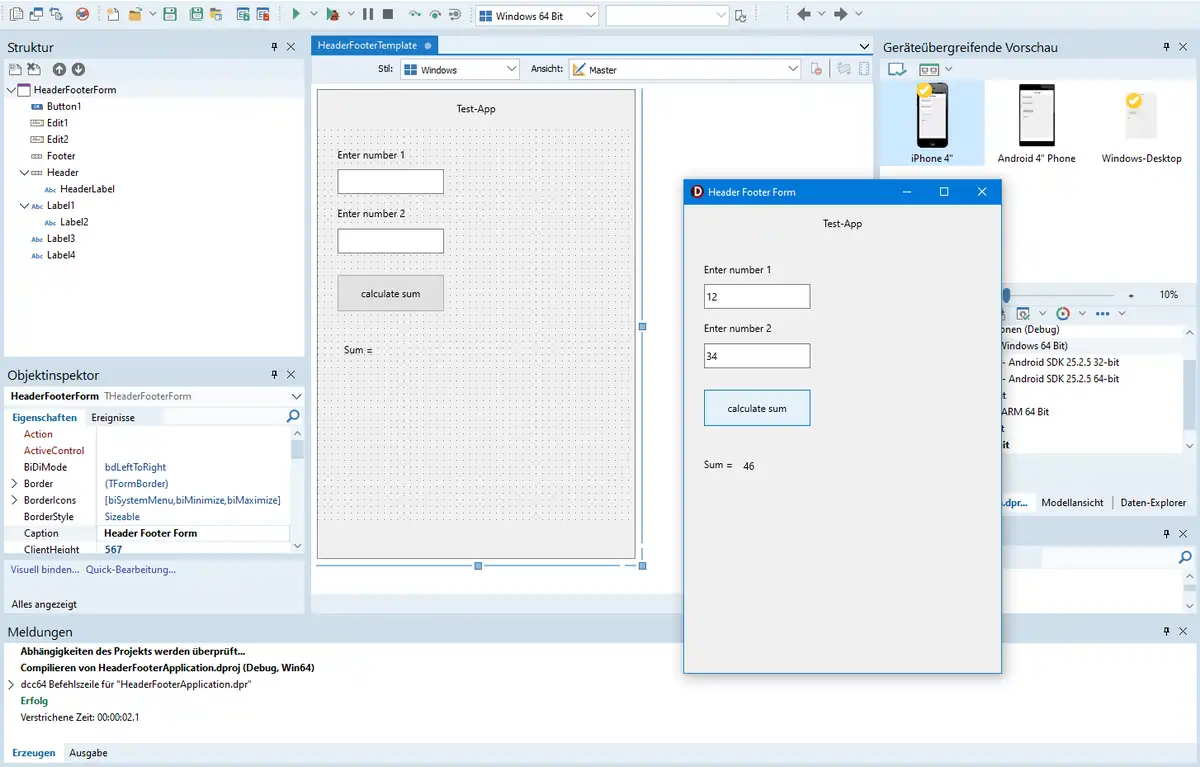Image resolution: width=1200 pixels, height=767 pixels.
Task: Pin the Struktur panel
Action: point(274,47)
